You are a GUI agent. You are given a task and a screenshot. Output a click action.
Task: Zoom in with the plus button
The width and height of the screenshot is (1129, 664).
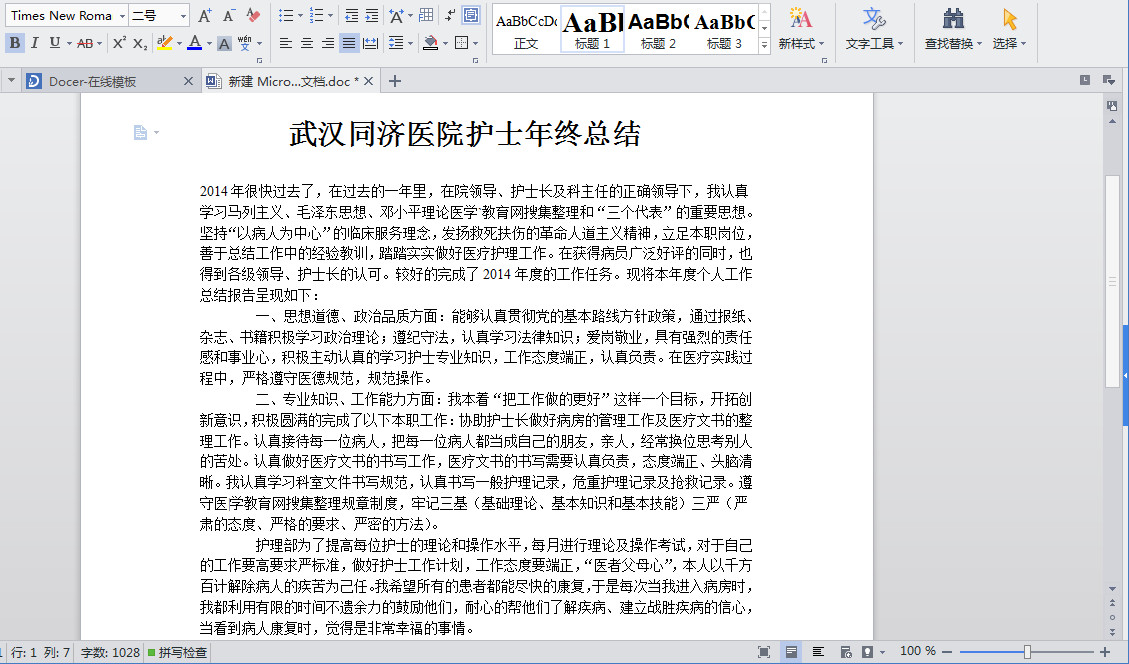click(1105, 652)
